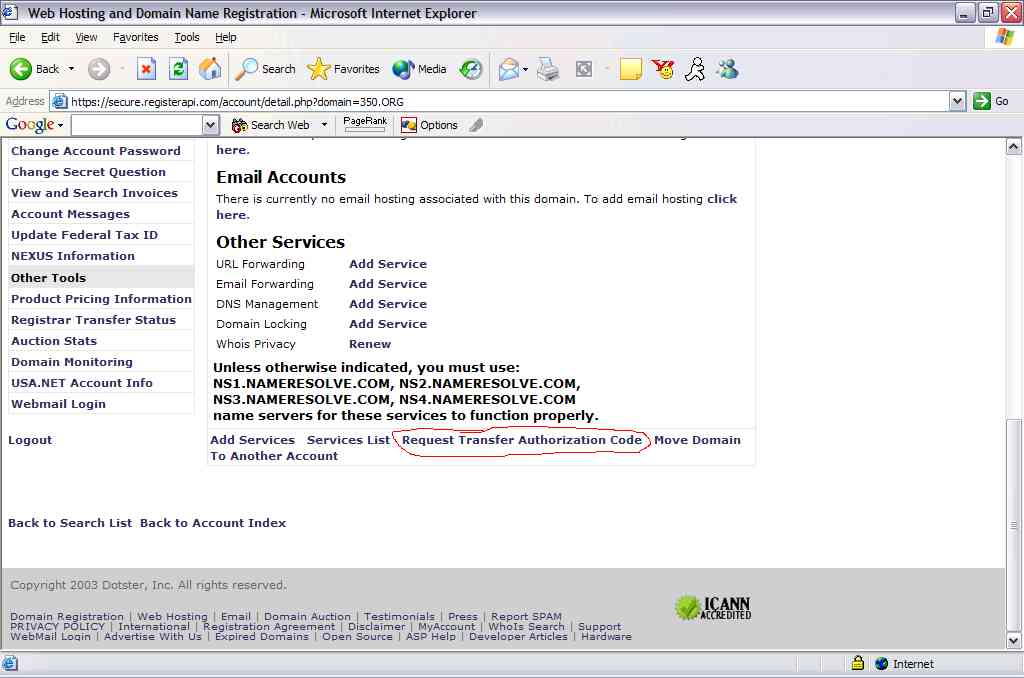Screen dimensions: 1024x678
Task: Open Google search box dropdown
Action: click(x=210, y=125)
